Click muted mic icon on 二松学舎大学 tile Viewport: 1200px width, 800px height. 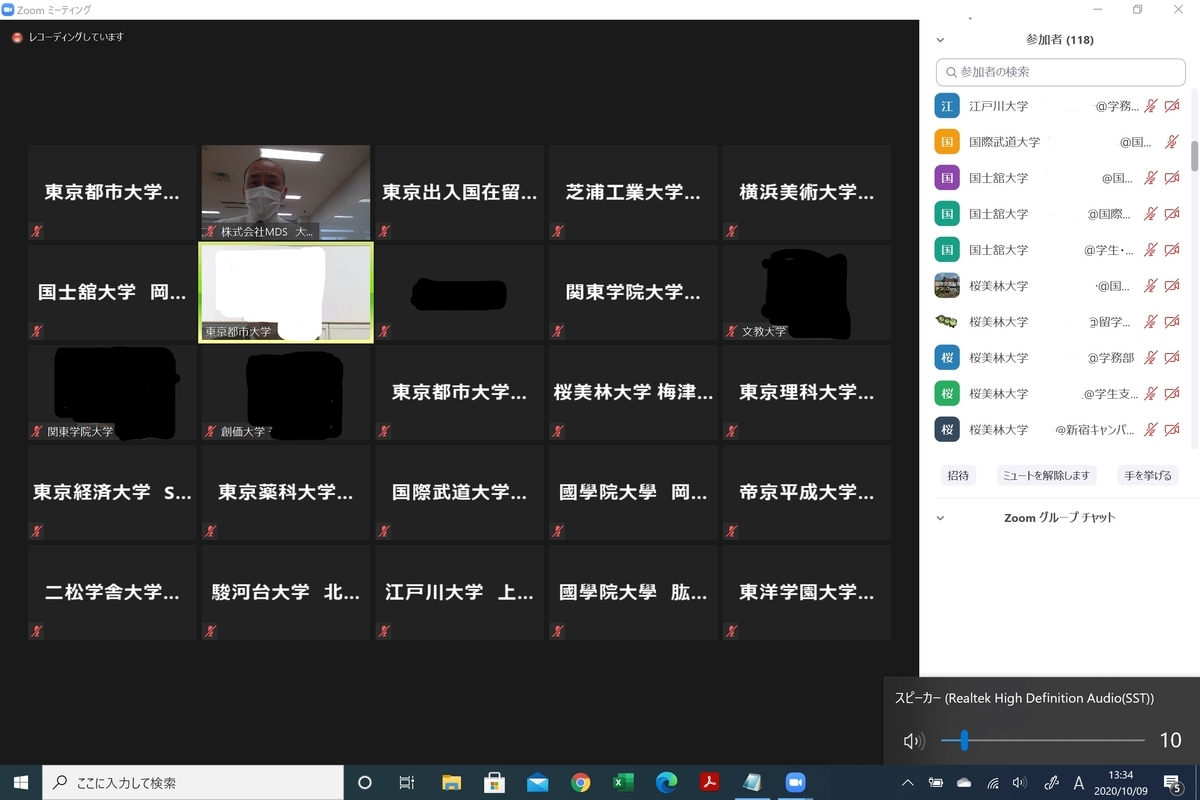click(37, 631)
